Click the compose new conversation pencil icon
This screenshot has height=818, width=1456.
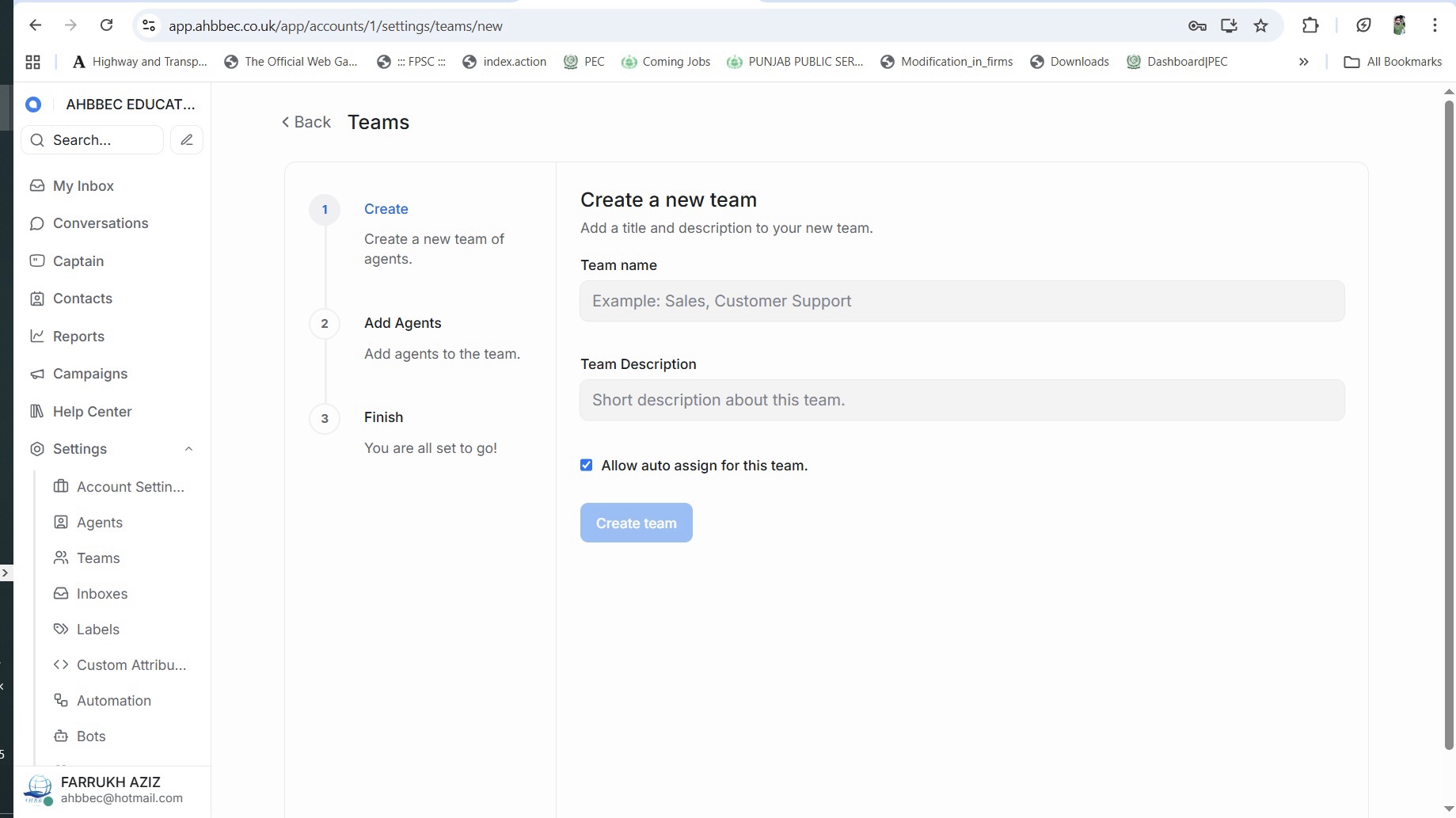[187, 140]
